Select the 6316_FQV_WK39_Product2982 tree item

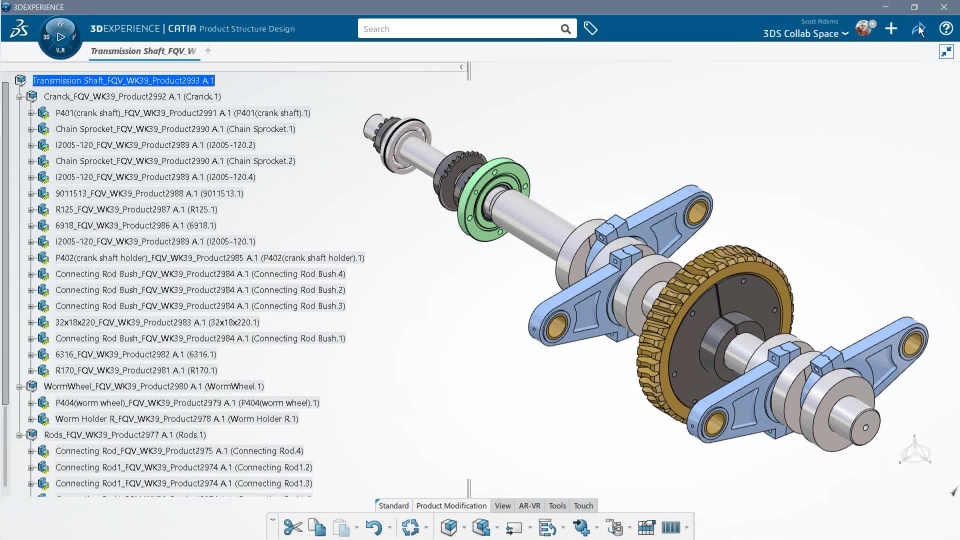tap(135, 354)
